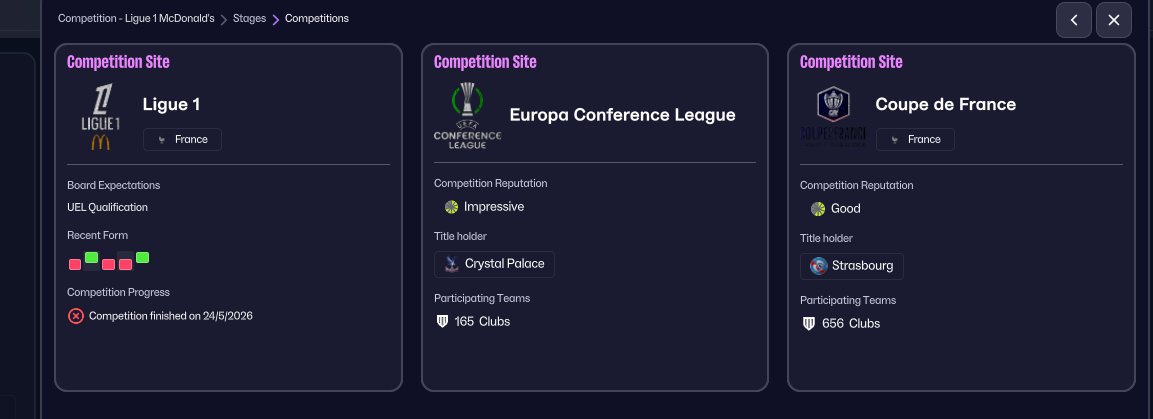Screen dimensions: 1153x419
Task: Click the Ligue 1 McDonald's logo
Action: pyautogui.click(x=100, y=116)
